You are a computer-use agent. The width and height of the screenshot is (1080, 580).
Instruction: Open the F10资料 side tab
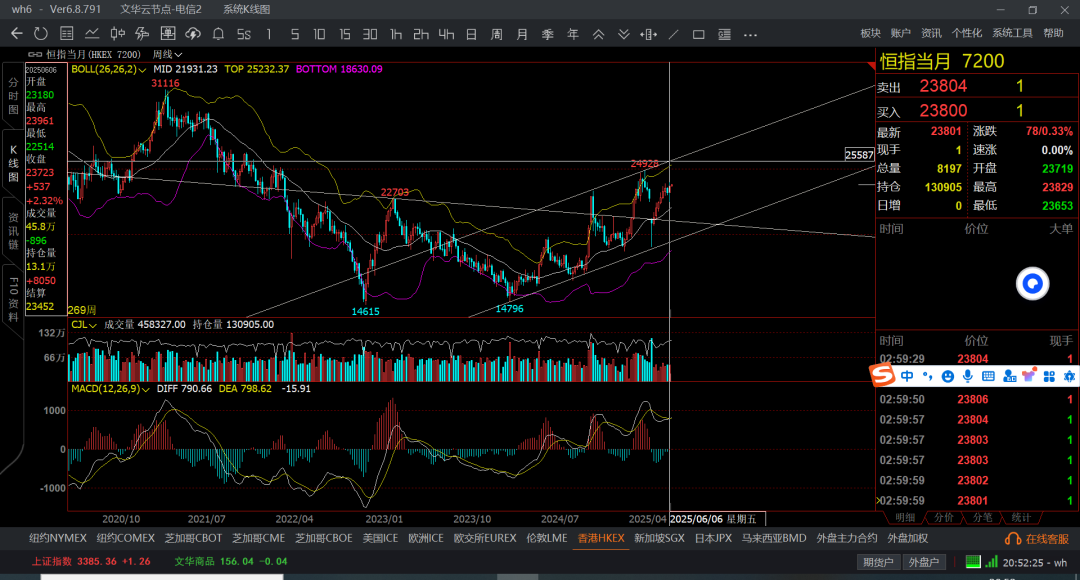(x=13, y=300)
